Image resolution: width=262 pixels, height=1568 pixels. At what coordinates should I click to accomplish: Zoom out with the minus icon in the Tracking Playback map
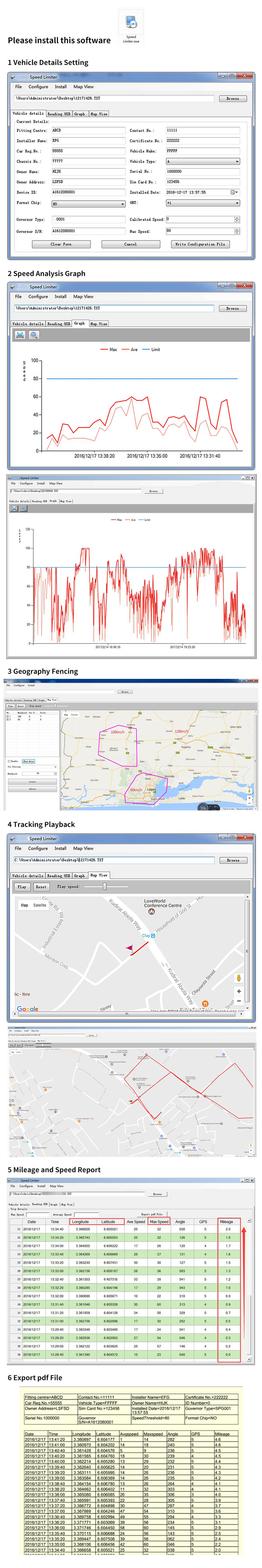point(239,1001)
